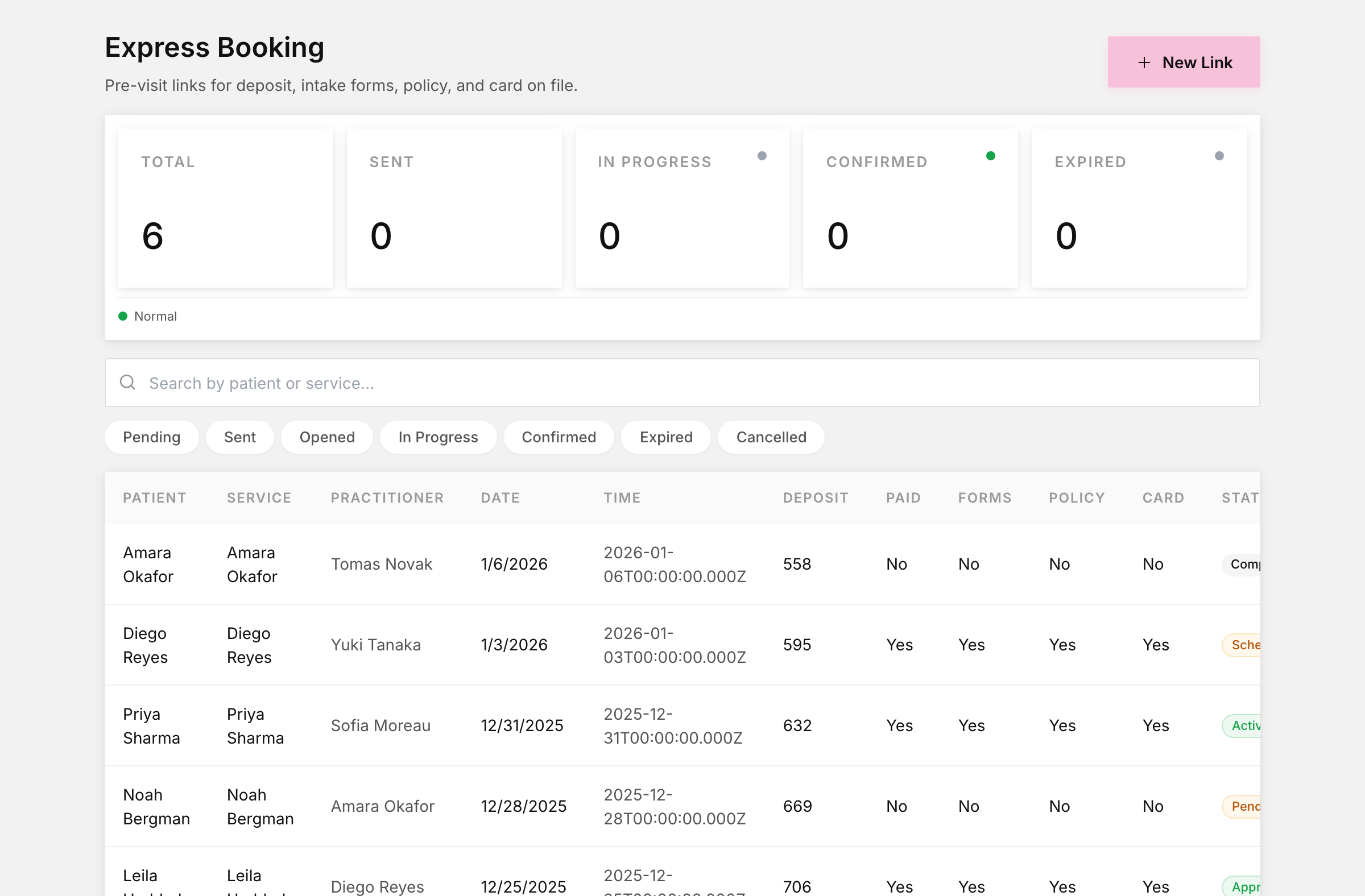This screenshot has height=896, width=1365.
Task: Click practitioner Tomas Novak
Action: point(382,564)
